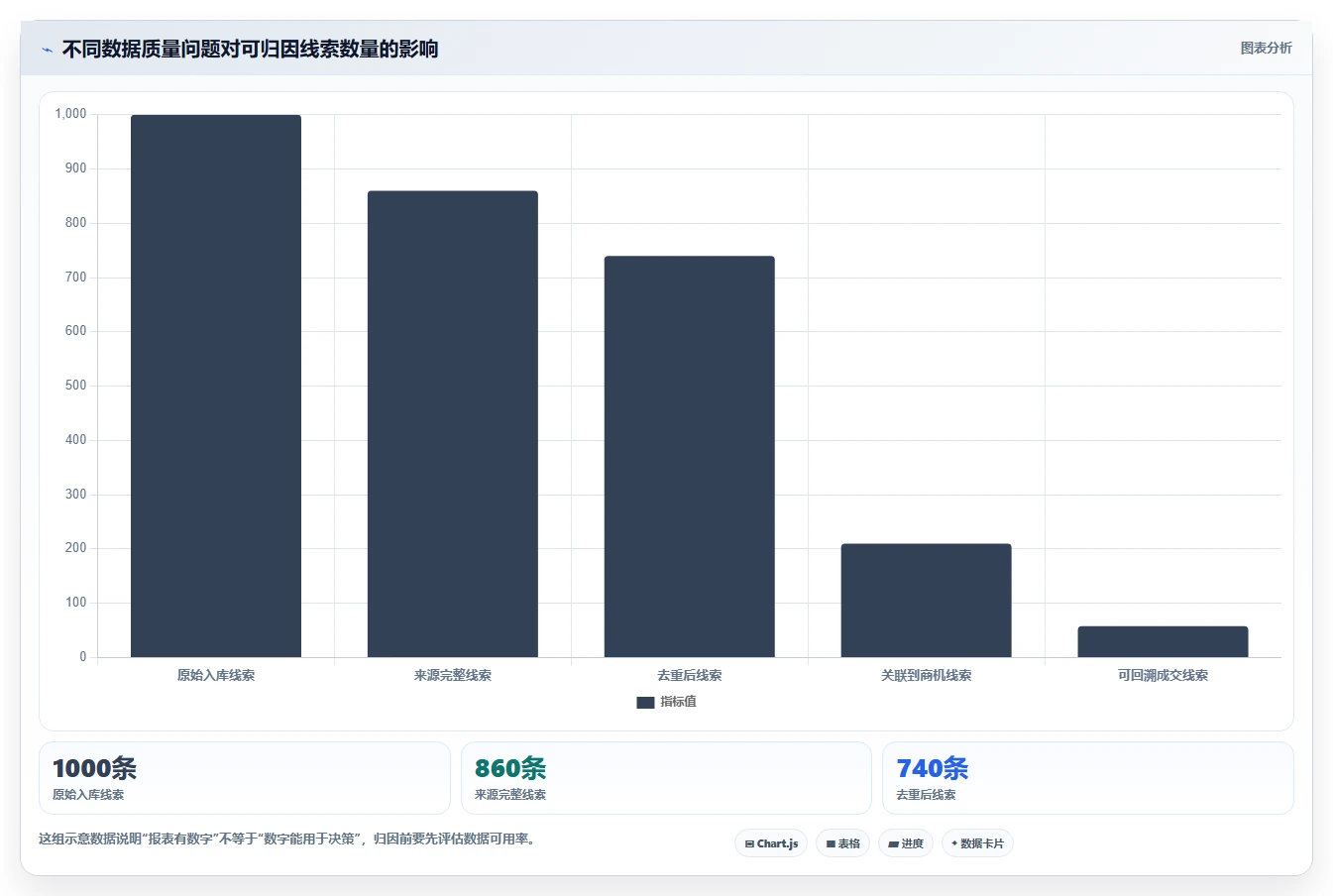Select the 来源完整线索 bar
This screenshot has width=1333, height=896.
pos(453,424)
